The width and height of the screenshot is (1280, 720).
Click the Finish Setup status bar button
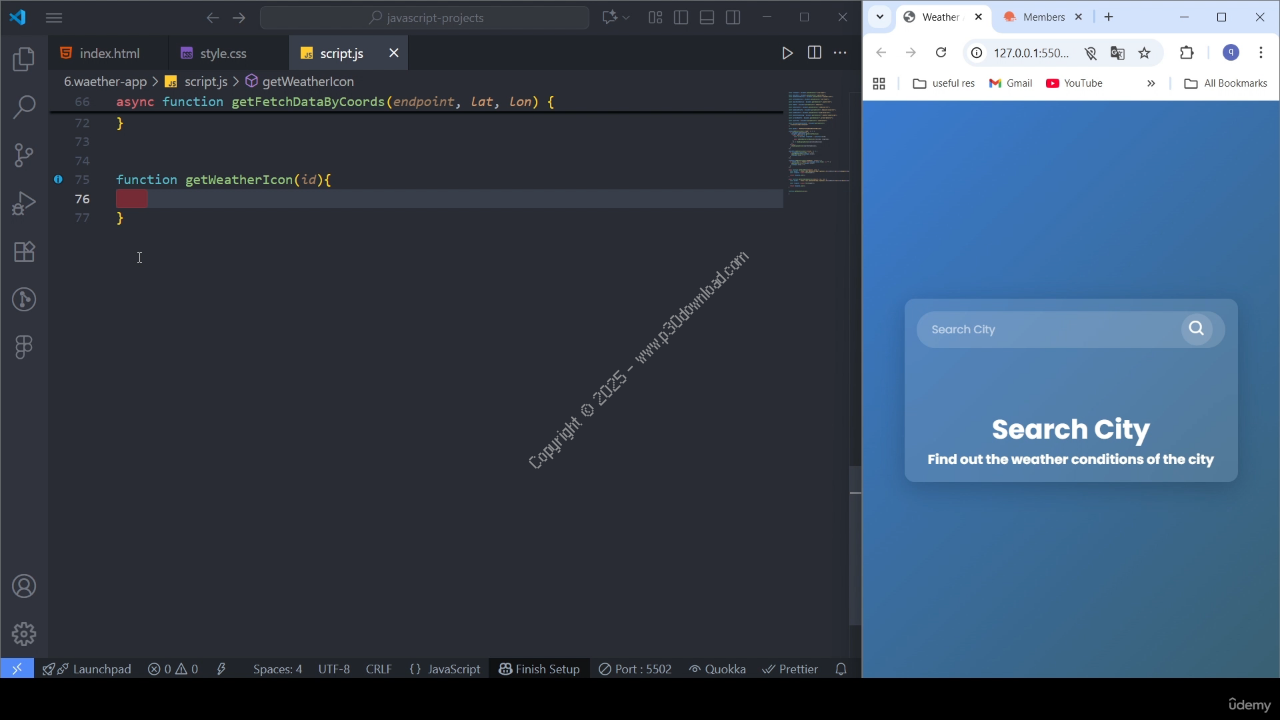click(x=539, y=669)
